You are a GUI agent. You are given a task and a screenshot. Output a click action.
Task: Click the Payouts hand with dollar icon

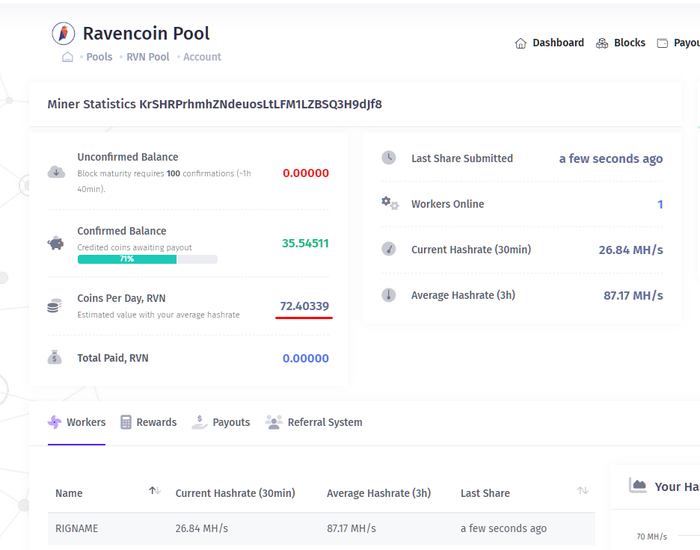click(x=200, y=422)
